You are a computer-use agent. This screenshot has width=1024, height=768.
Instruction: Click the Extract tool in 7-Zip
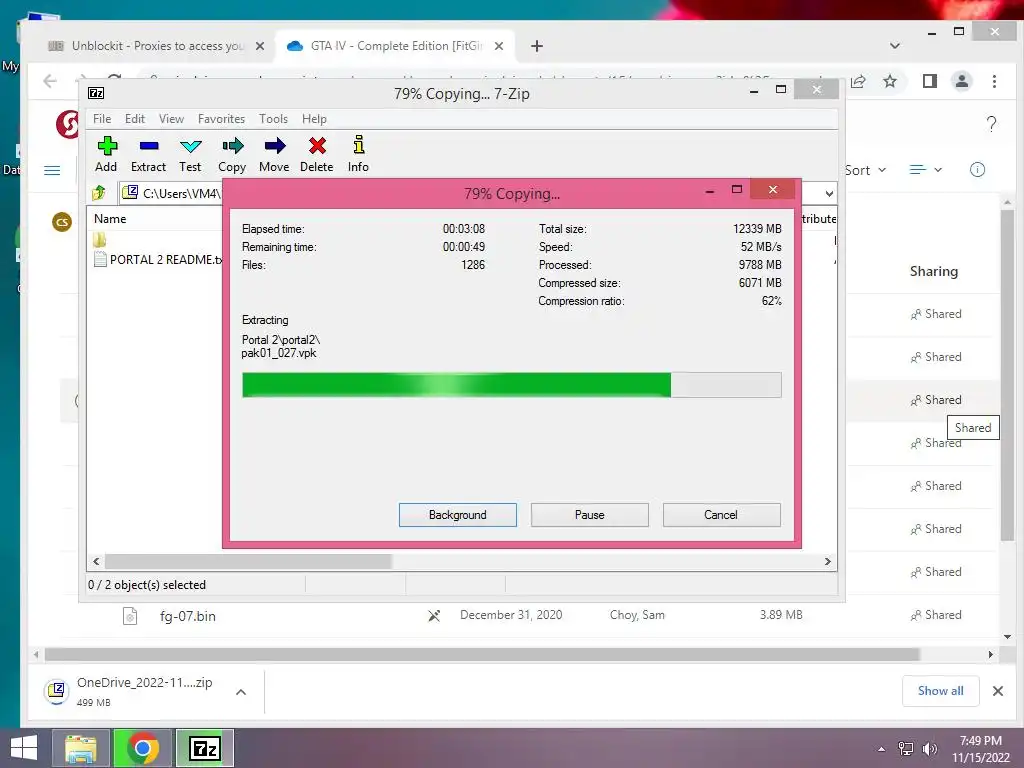(148, 154)
